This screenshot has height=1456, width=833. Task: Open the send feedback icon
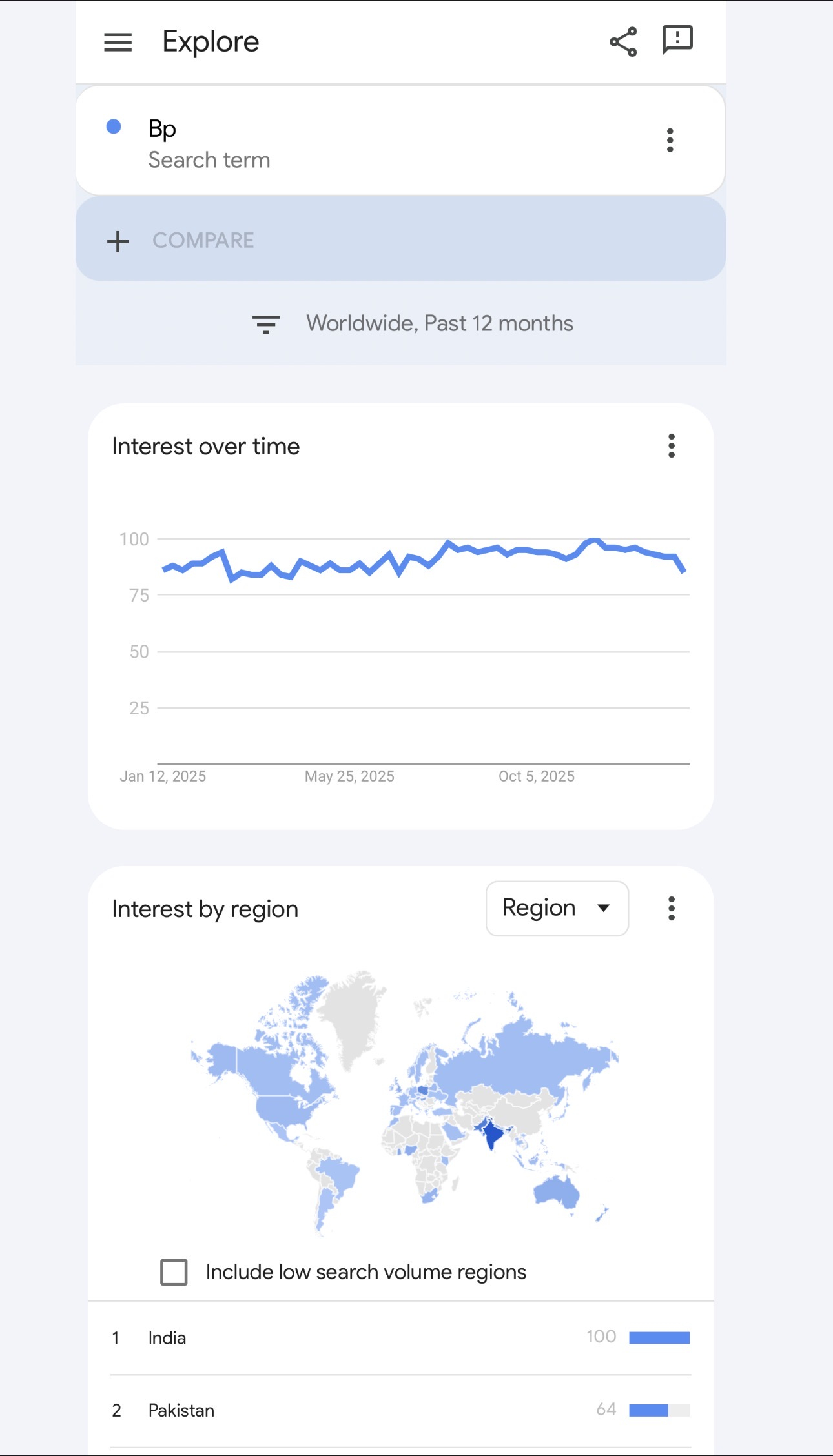677,41
